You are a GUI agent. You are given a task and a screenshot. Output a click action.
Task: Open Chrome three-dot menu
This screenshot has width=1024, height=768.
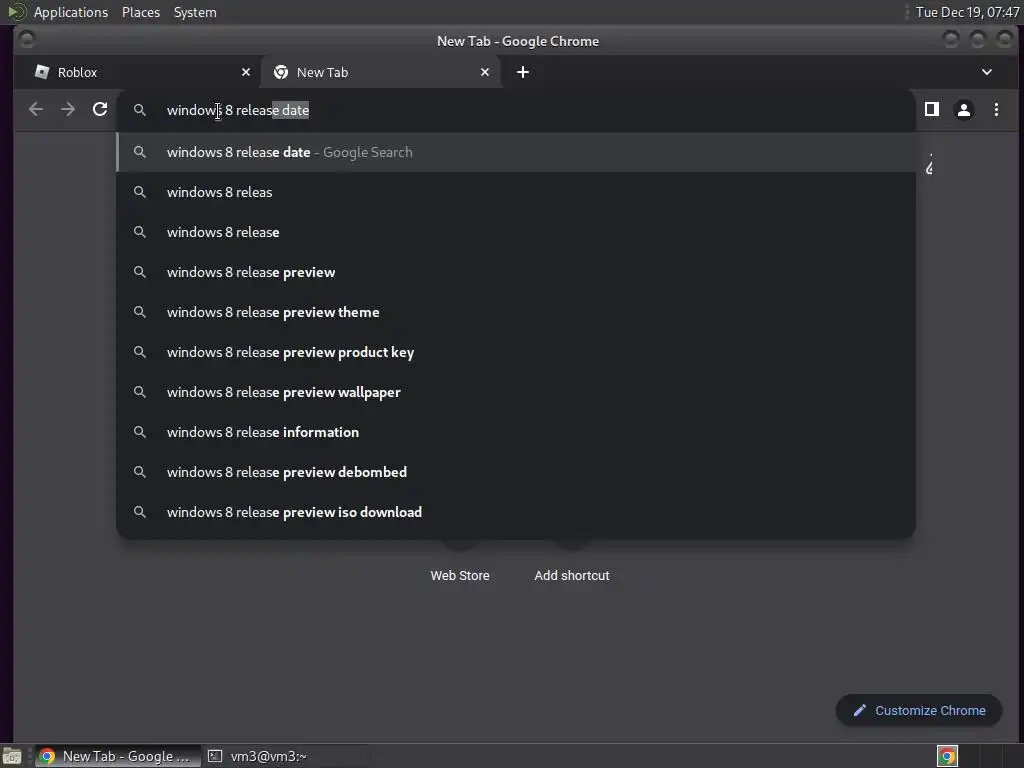996,110
